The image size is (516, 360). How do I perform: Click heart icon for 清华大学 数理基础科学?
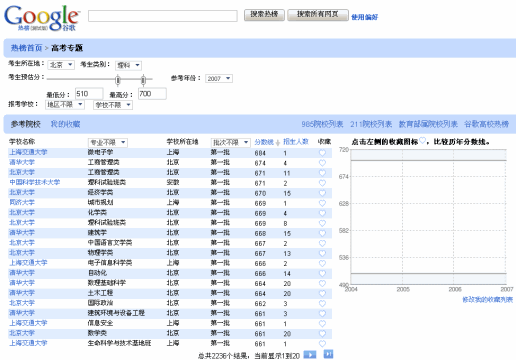(322, 283)
